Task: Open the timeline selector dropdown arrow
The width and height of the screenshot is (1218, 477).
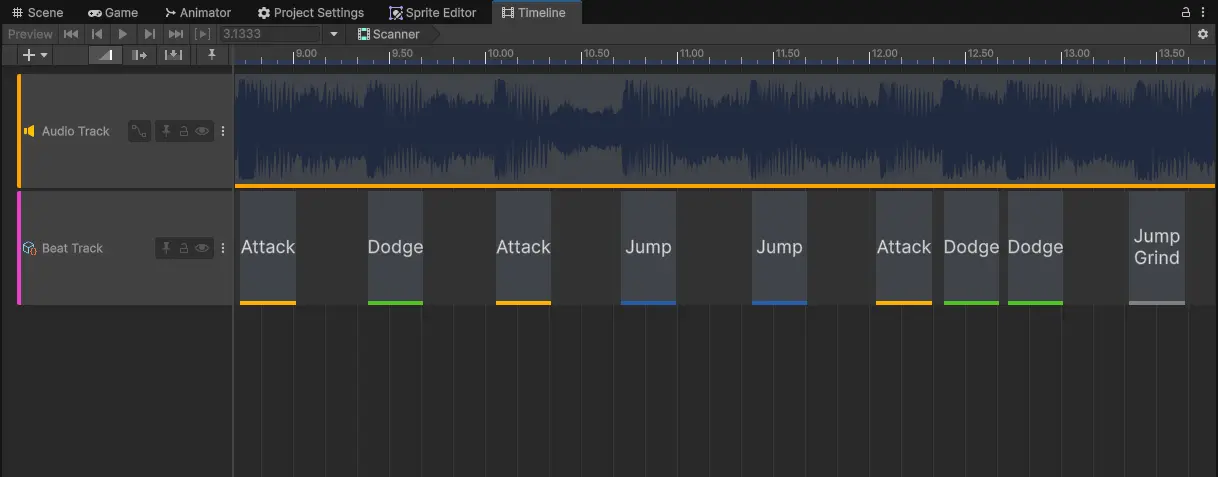Action: pos(334,34)
